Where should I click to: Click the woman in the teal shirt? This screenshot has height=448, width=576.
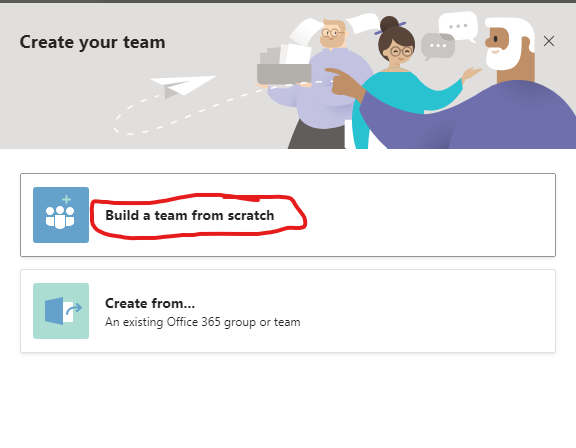coord(399,83)
